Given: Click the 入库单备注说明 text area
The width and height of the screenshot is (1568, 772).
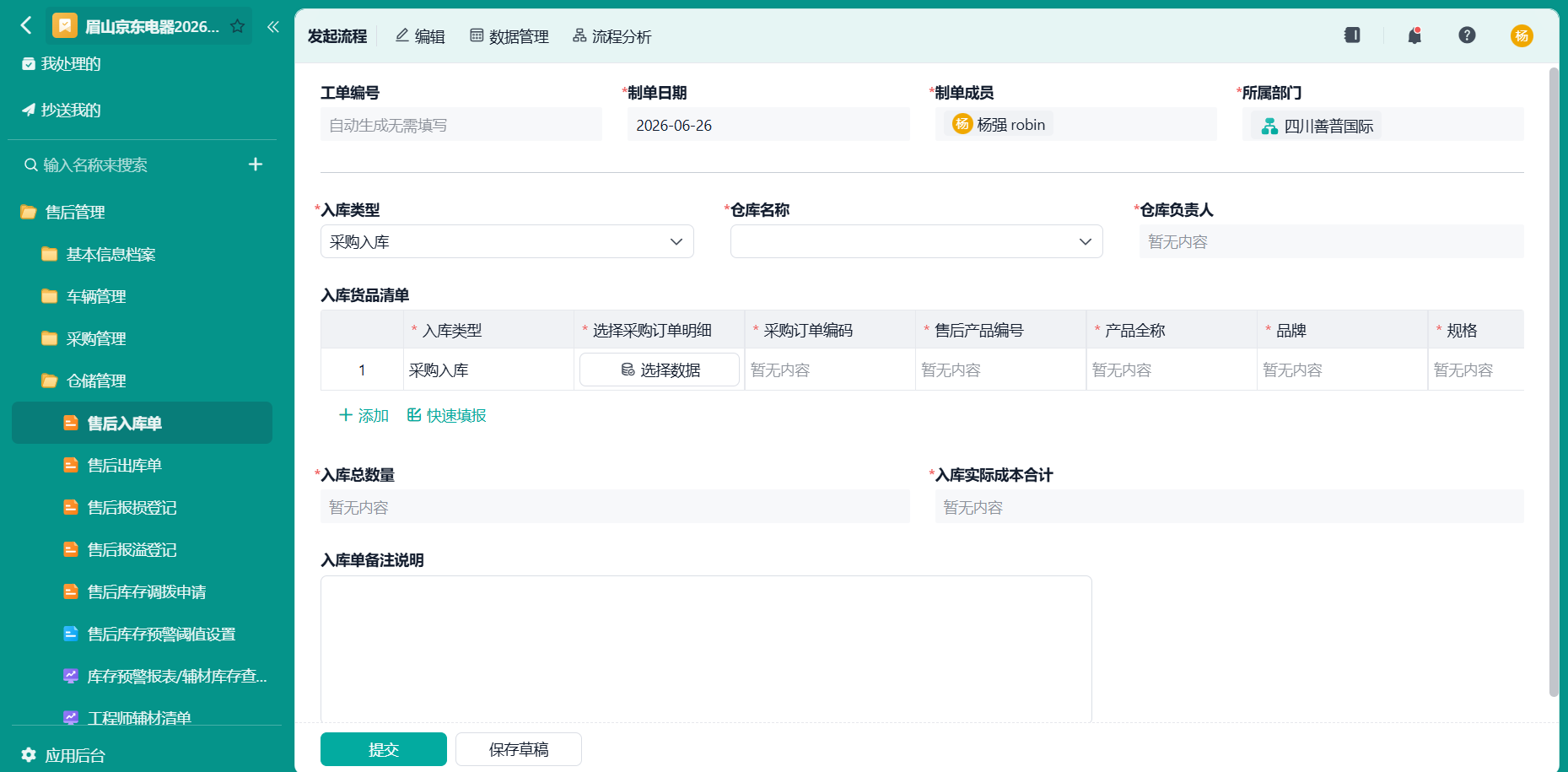Looking at the screenshot, I should pos(706,649).
